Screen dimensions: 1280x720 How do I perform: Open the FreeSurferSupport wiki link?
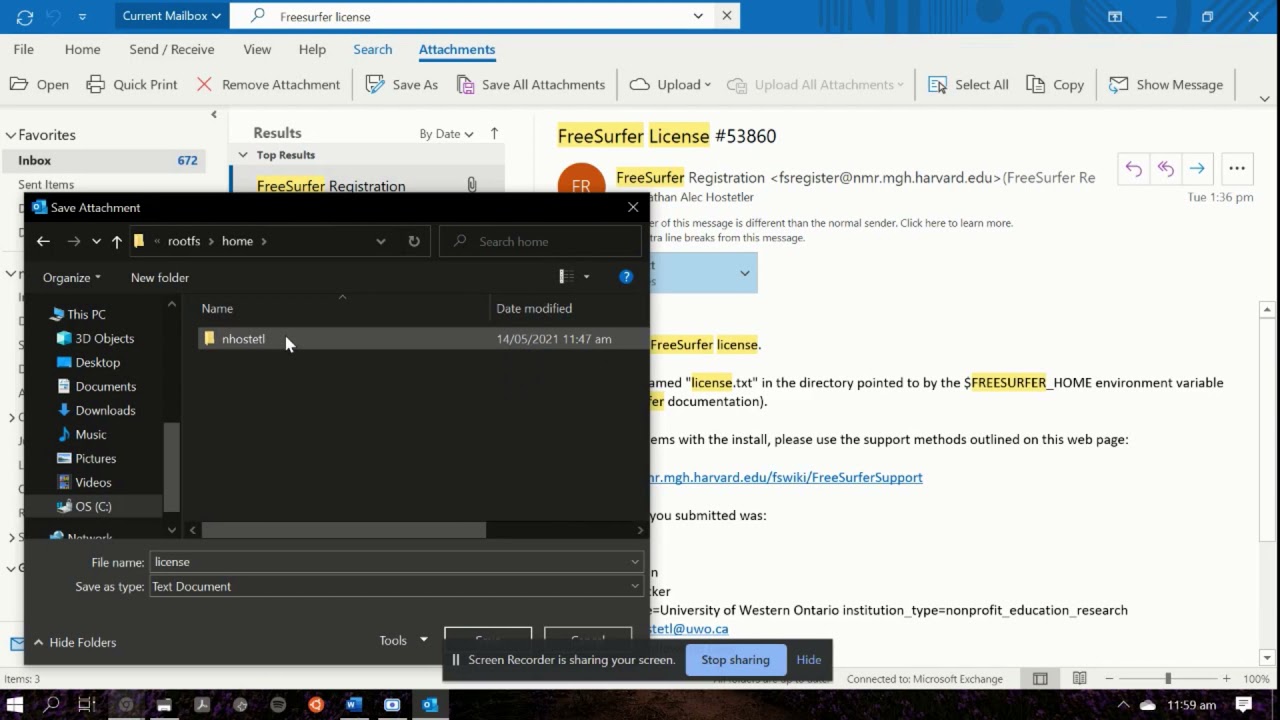(x=786, y=477)
